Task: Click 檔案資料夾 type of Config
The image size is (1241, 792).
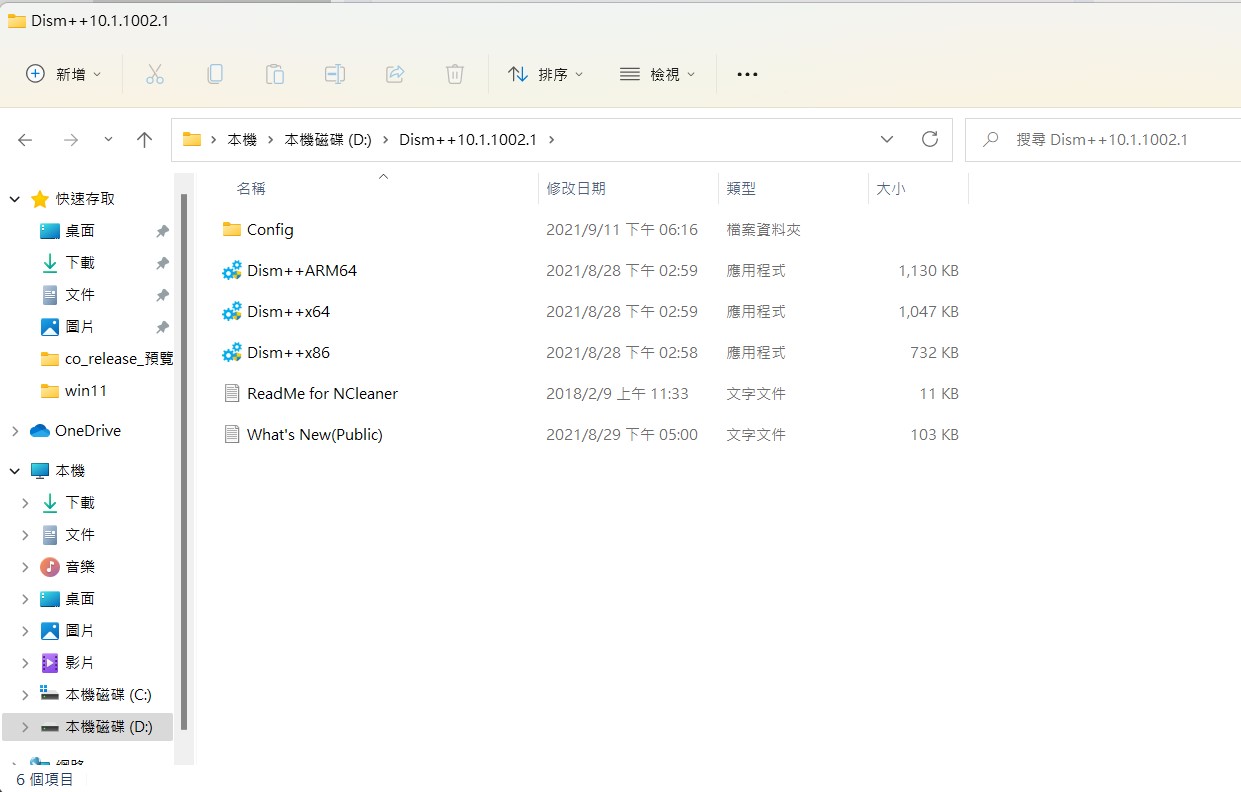Action: coord(764,229)
